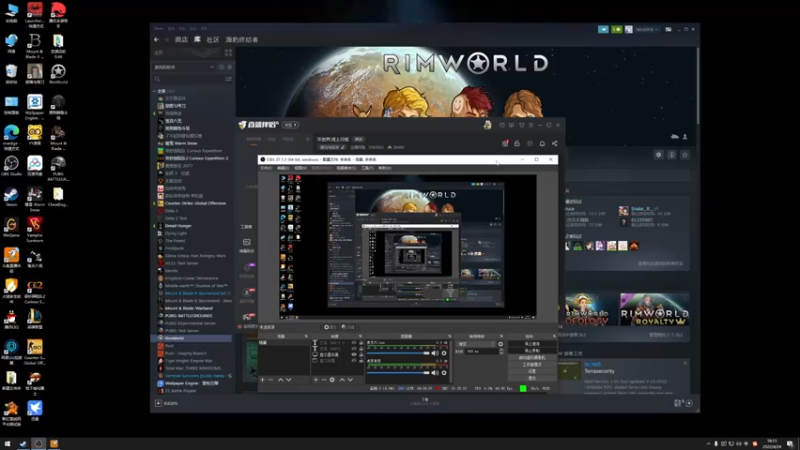Open Steam Big Picture mode icon

click(x=668, y=30)
